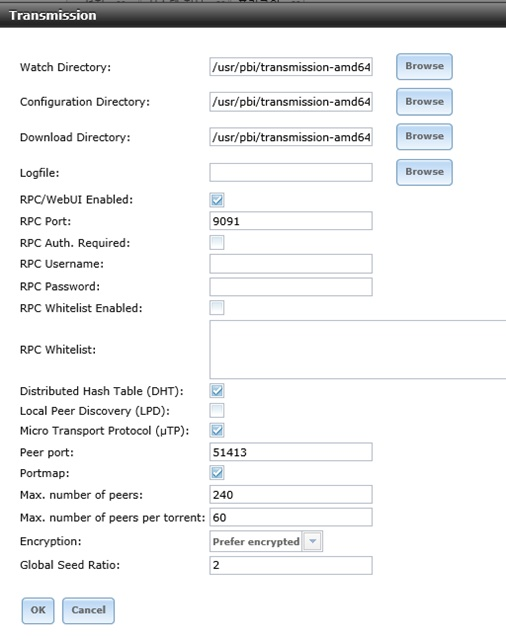Enable RPC Auth. Required checkbox
Viewport: 506px width, 640px height.
[217, 242]
